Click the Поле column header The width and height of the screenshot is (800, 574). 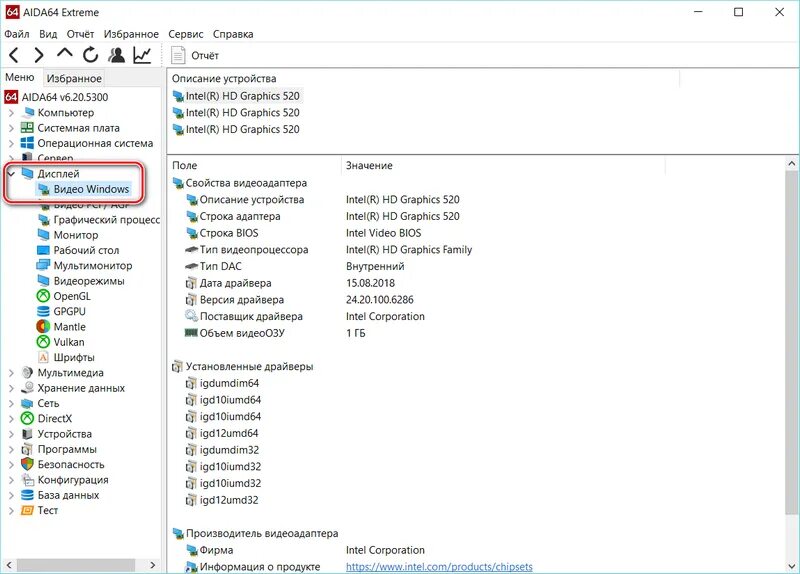[x=255, y=166]
